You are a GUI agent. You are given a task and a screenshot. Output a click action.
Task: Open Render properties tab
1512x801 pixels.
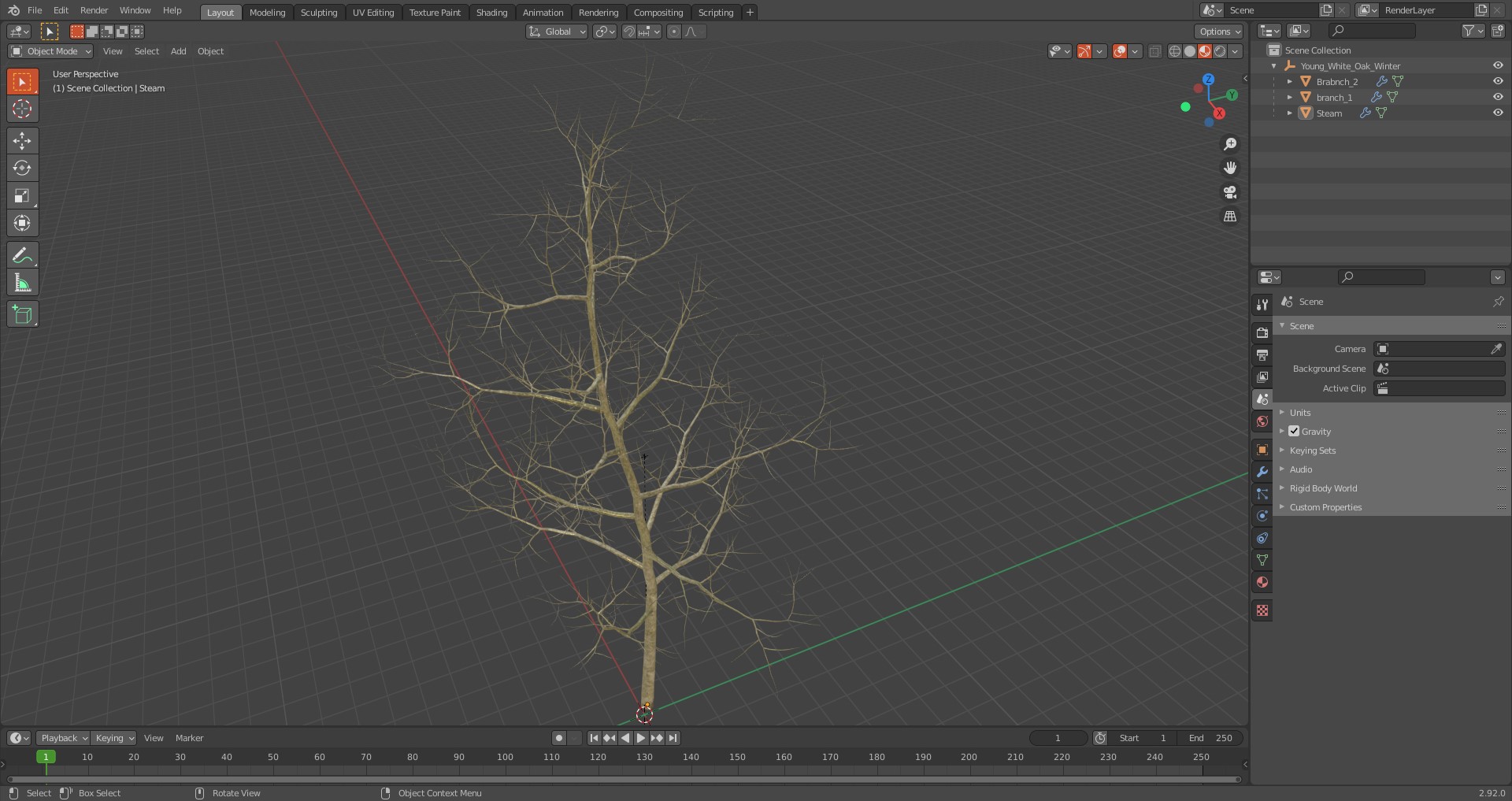(1262, 333)
